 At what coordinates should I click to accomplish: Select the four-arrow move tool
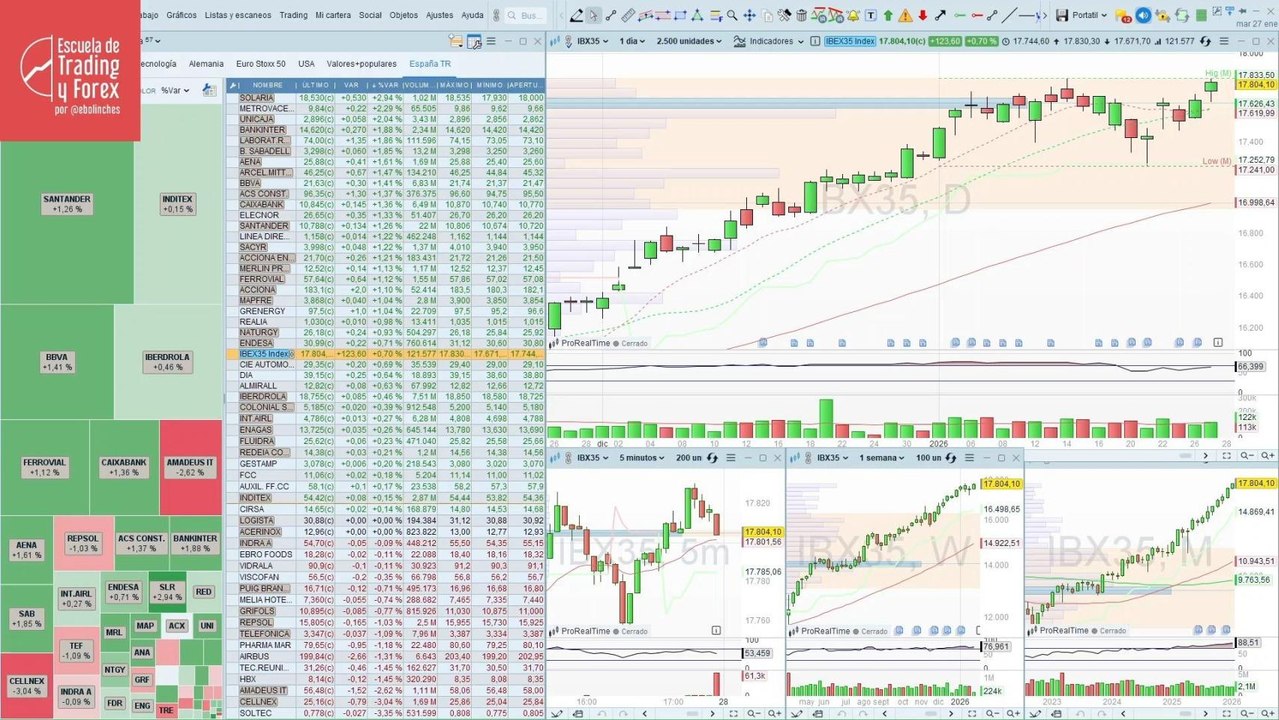pos(749,16)
